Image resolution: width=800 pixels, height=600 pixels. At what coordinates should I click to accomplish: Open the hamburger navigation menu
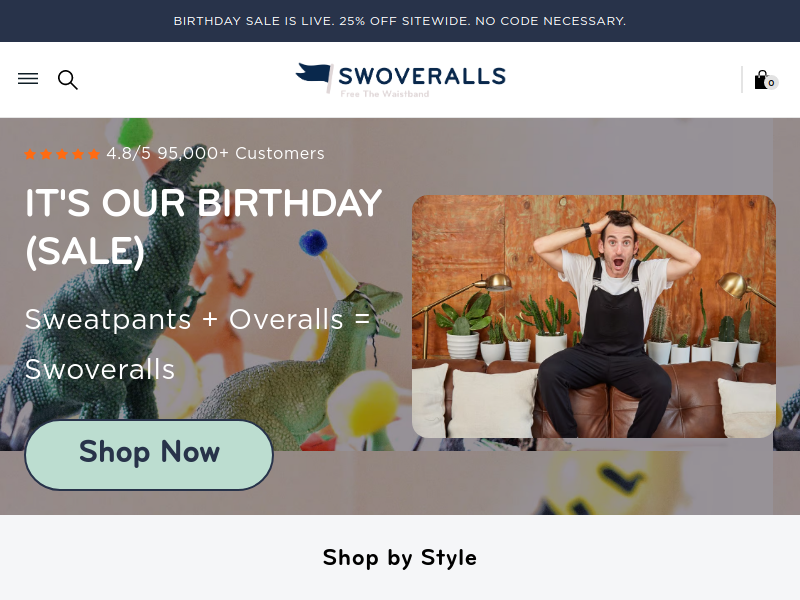(28, 79)
